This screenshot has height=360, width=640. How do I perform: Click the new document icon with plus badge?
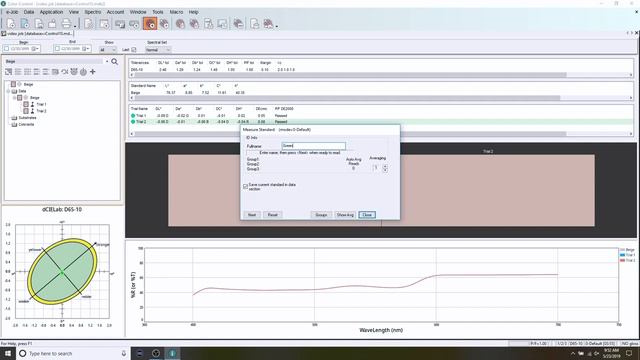pos(11,24)
